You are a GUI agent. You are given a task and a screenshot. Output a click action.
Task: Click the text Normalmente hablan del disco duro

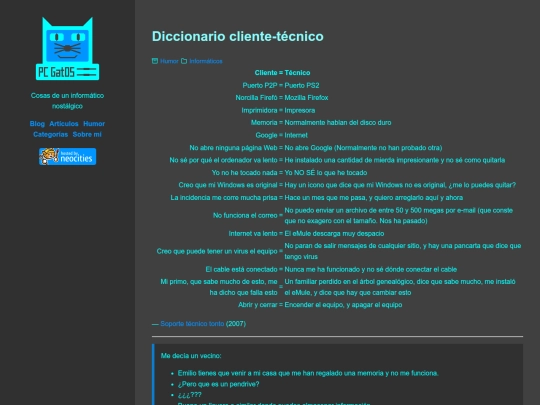pos(338,123)
